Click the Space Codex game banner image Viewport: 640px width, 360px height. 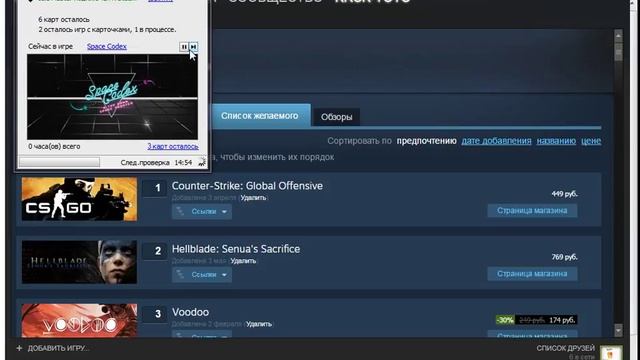point(112,97)
